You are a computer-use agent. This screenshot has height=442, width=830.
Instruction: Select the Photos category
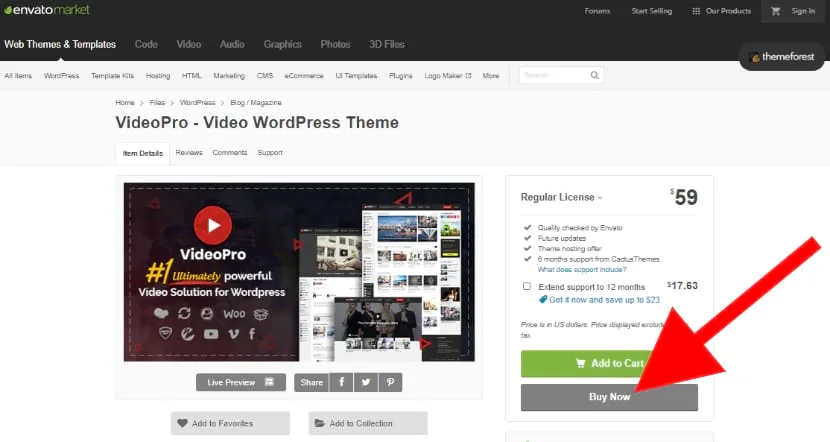(x=335, y=44)
